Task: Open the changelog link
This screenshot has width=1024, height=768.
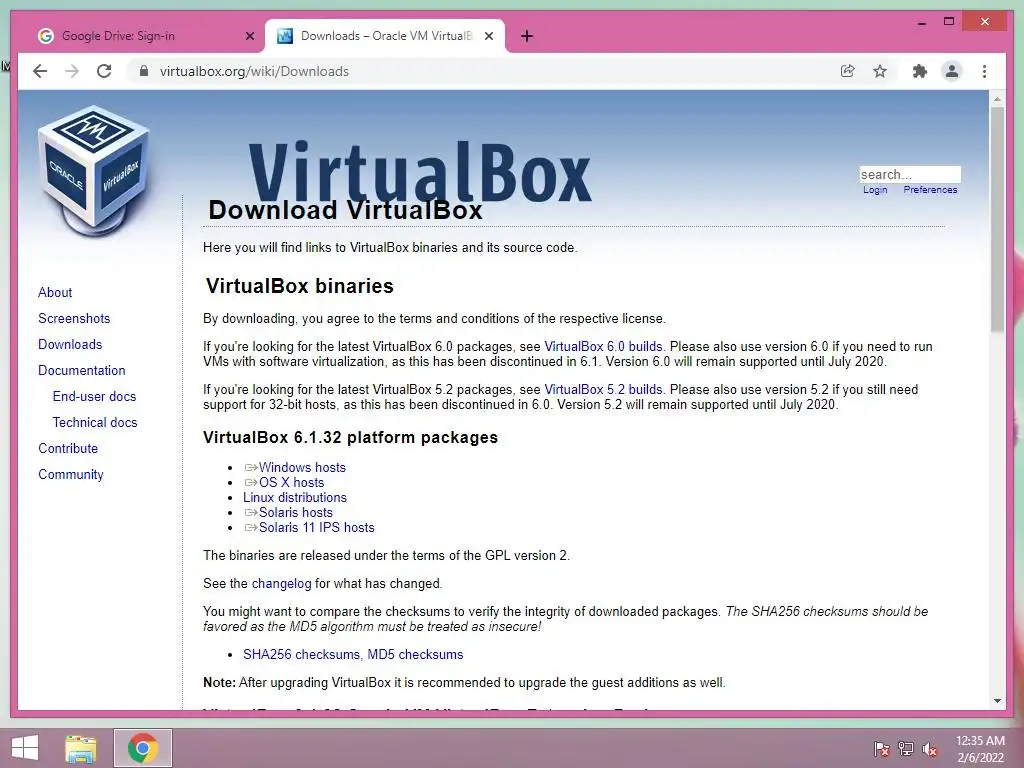Action: 281,584
